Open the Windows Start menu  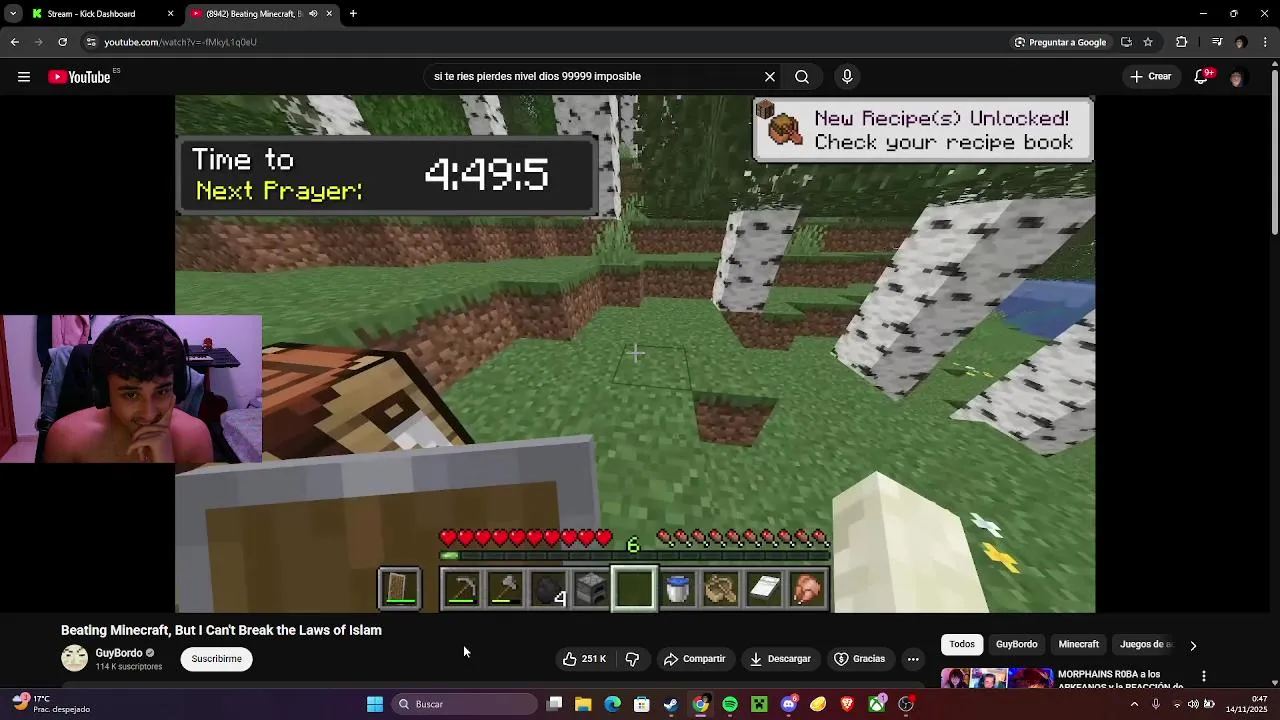click(x=375, y=704)
